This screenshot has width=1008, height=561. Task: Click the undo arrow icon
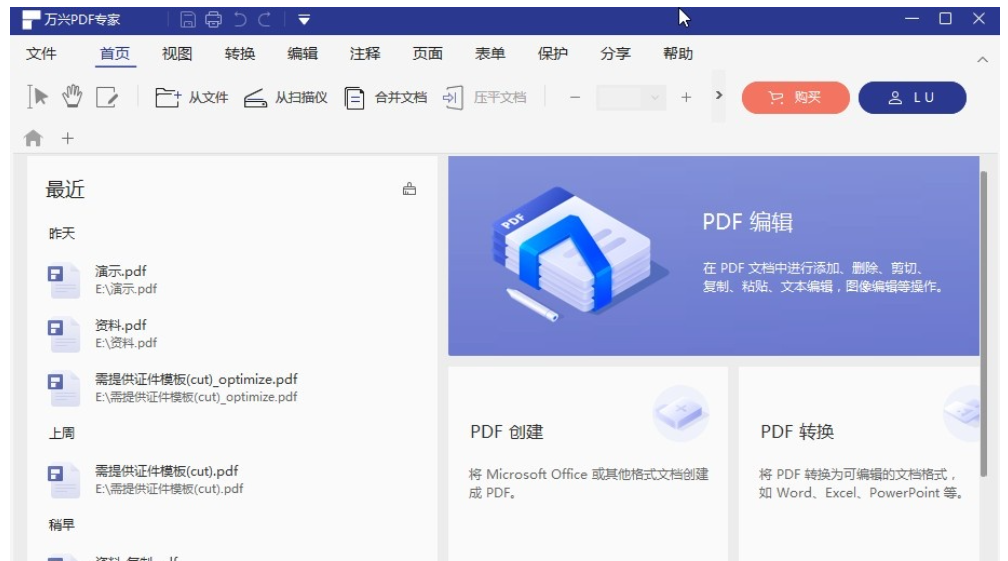click(x=240, y=20)
